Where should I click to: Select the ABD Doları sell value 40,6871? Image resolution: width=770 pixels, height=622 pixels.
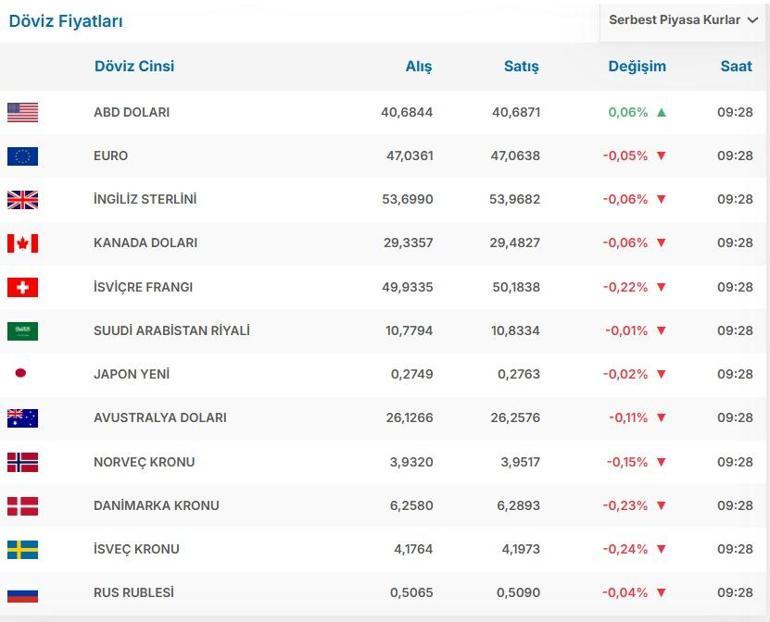coord(516,112)
